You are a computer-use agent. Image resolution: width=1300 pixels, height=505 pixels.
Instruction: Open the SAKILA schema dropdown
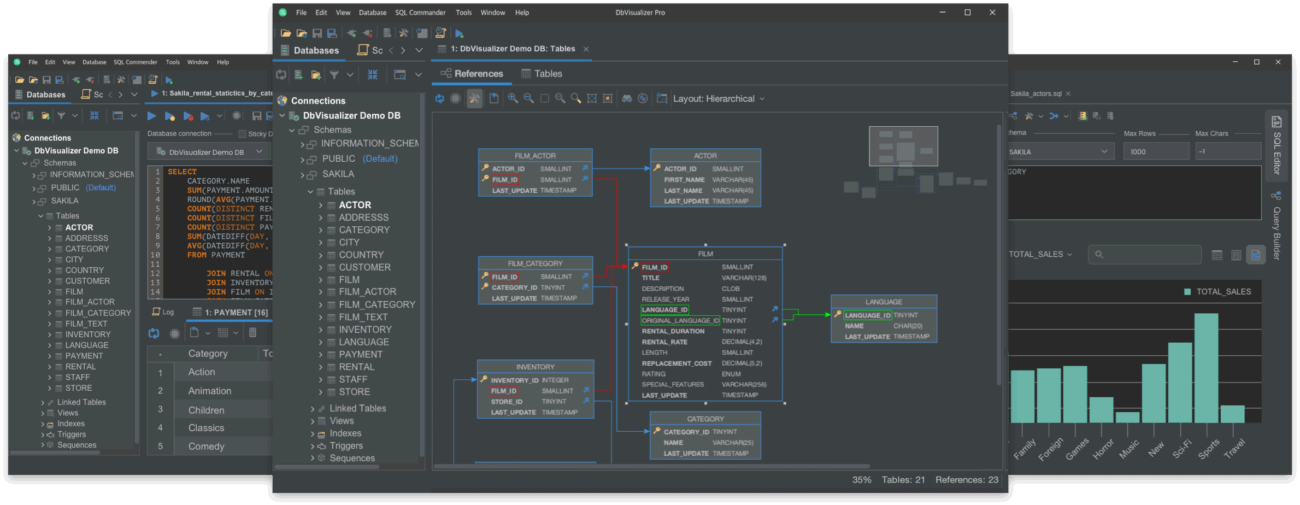(x=1060, y=152)
